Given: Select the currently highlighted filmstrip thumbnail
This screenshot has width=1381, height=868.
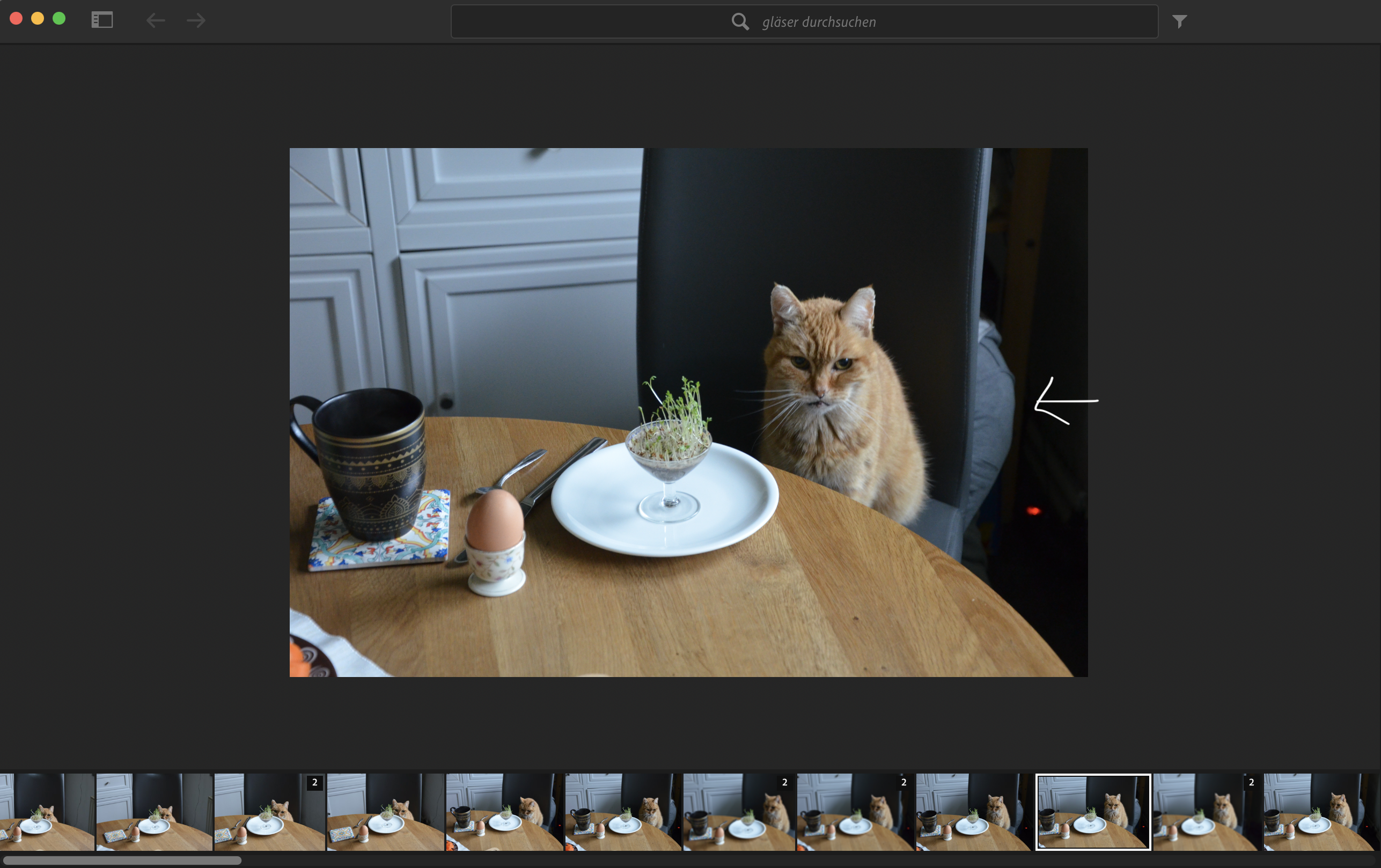Looking at the screenshot, I should (1092, 812).
